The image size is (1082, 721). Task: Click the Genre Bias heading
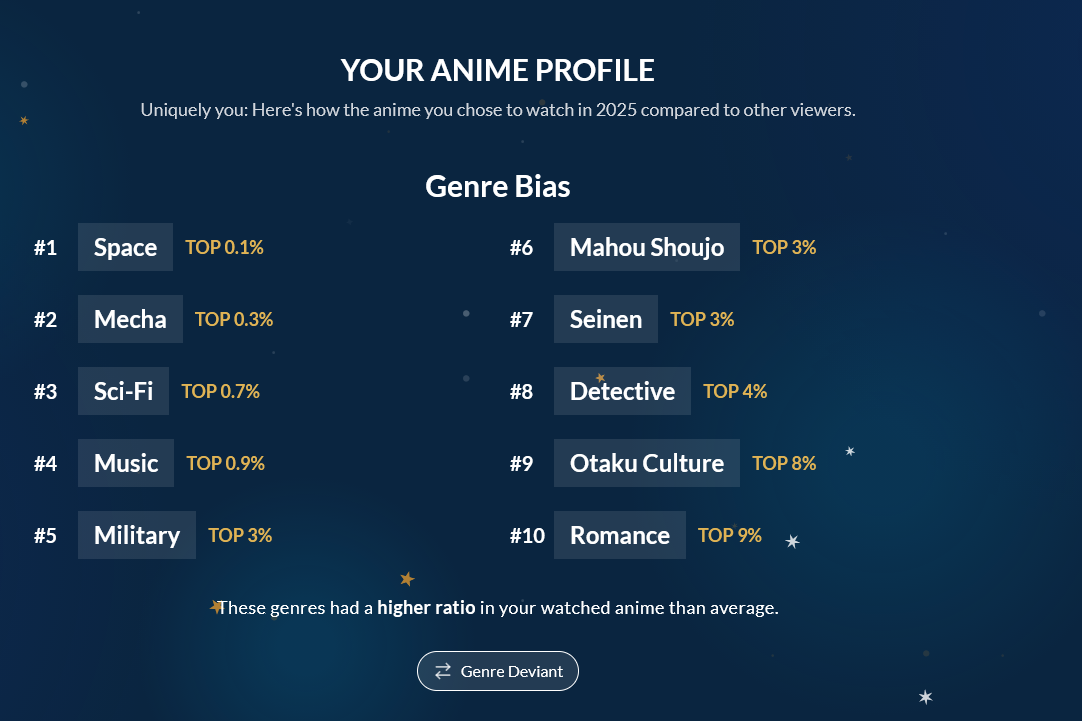498,187
